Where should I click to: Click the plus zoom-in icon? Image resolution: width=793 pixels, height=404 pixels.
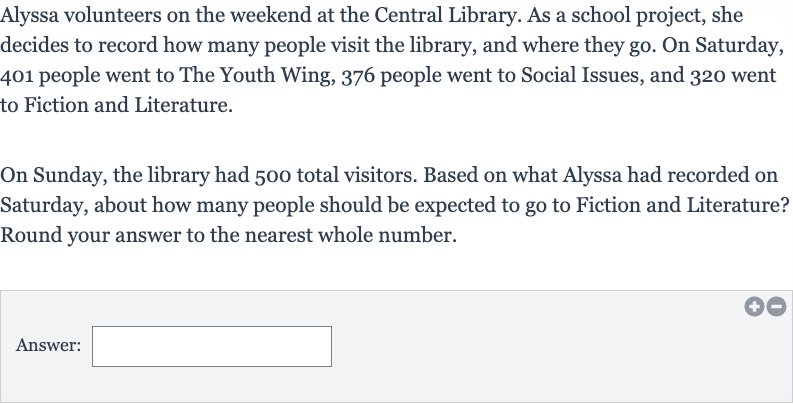pyautogui.click(x=754, y=306)
